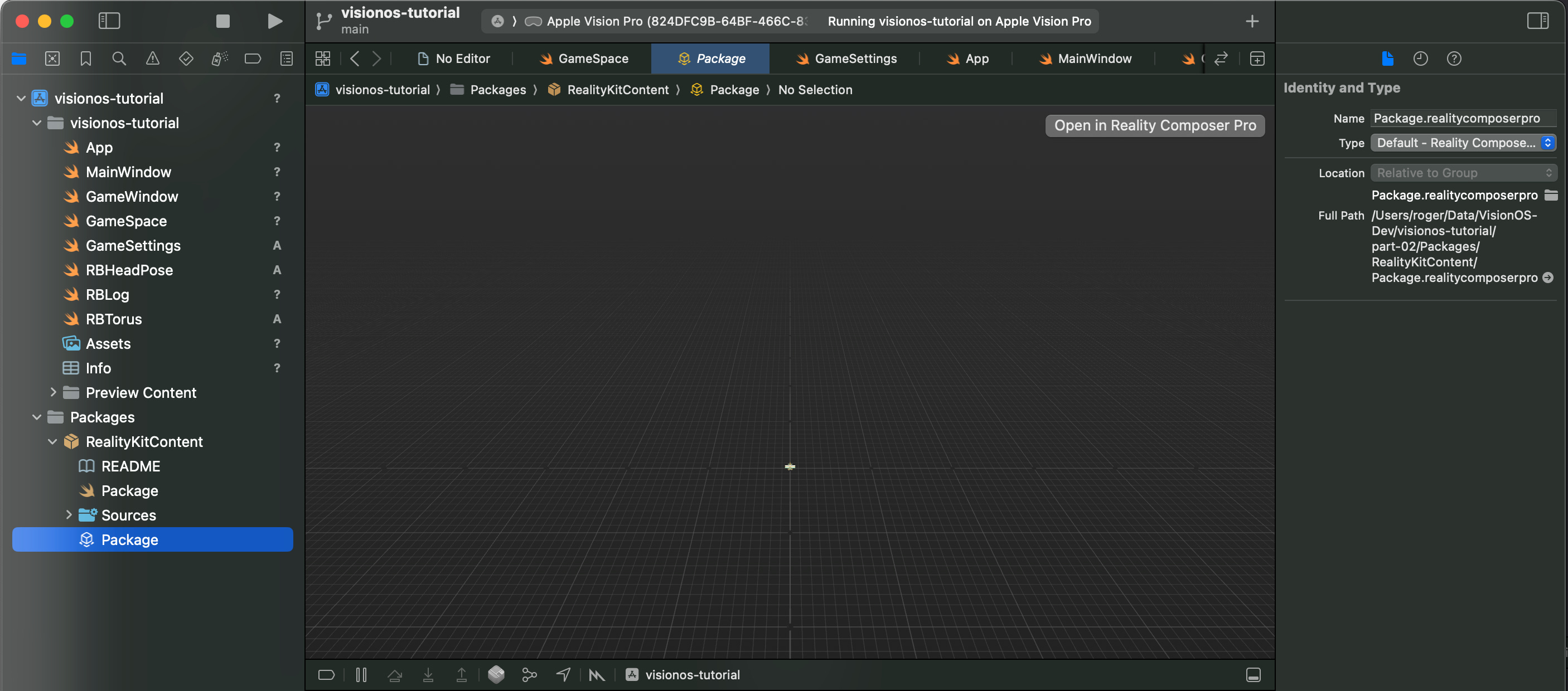Pause program execution in the debug bar

[x=361, y=675]
